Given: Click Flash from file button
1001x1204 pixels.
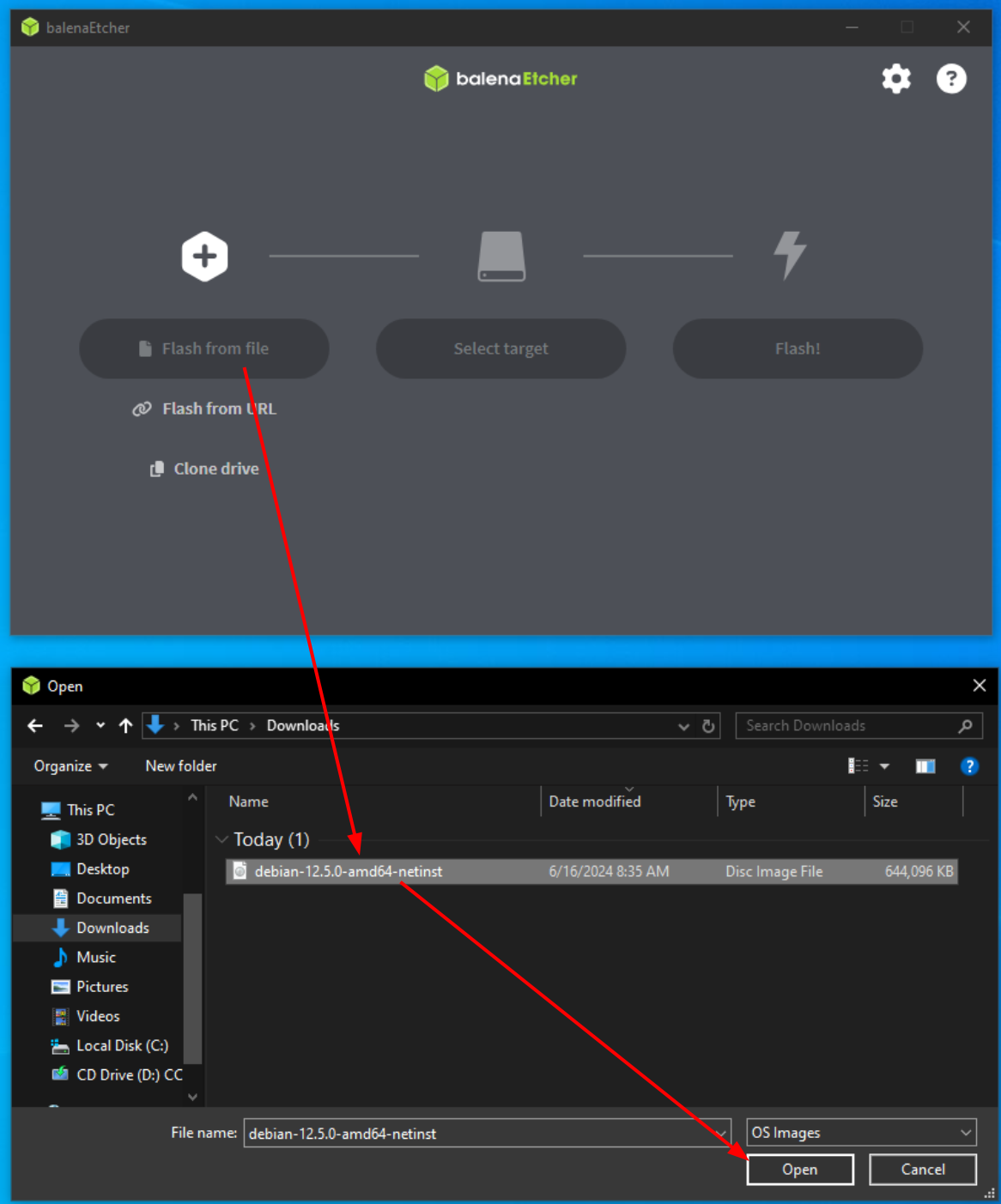Looking at the screenshot, I should [x=204, y=348].
